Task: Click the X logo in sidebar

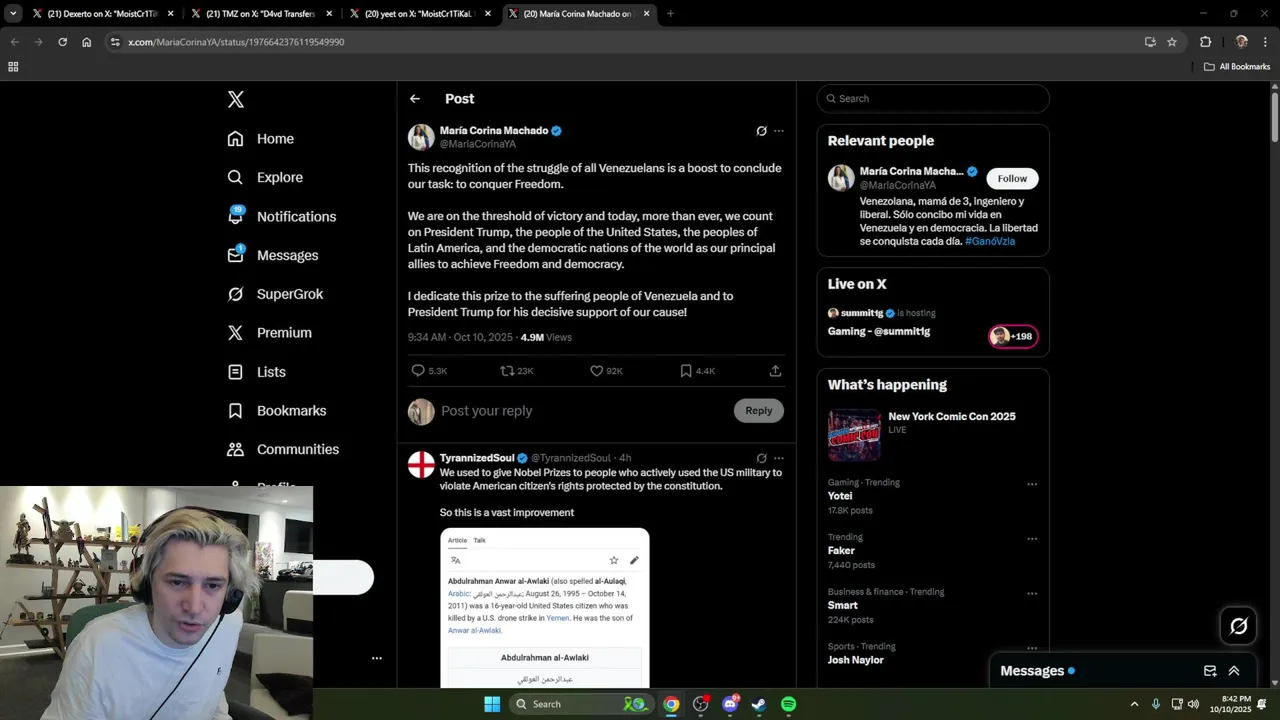Action: click(235, 99)
